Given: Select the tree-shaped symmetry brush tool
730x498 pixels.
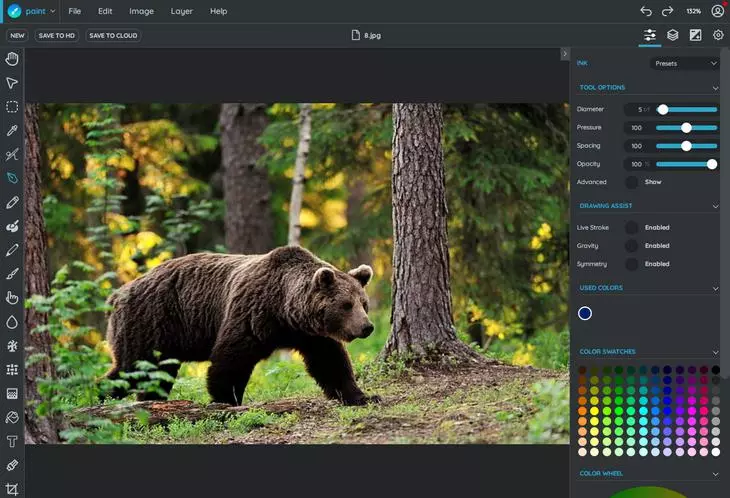Looking at the screenshot, I should pos(12,346).
